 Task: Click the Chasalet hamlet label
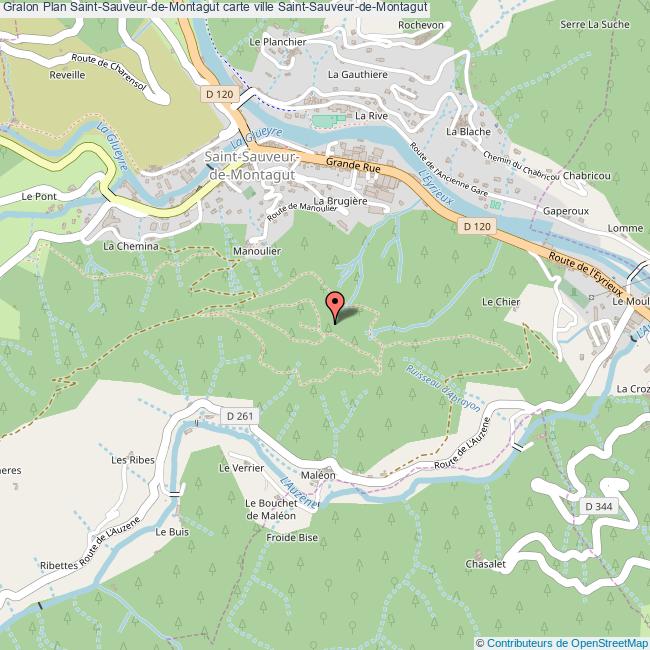[485, 564]
